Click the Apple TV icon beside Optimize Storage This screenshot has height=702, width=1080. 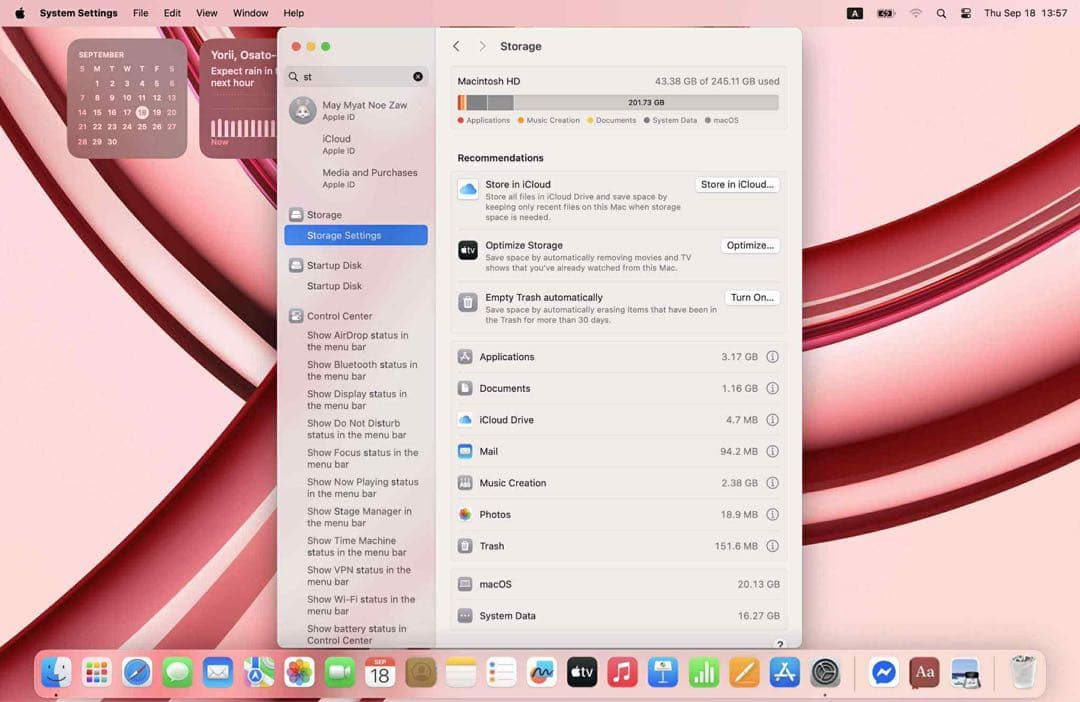tap(467, 251)
